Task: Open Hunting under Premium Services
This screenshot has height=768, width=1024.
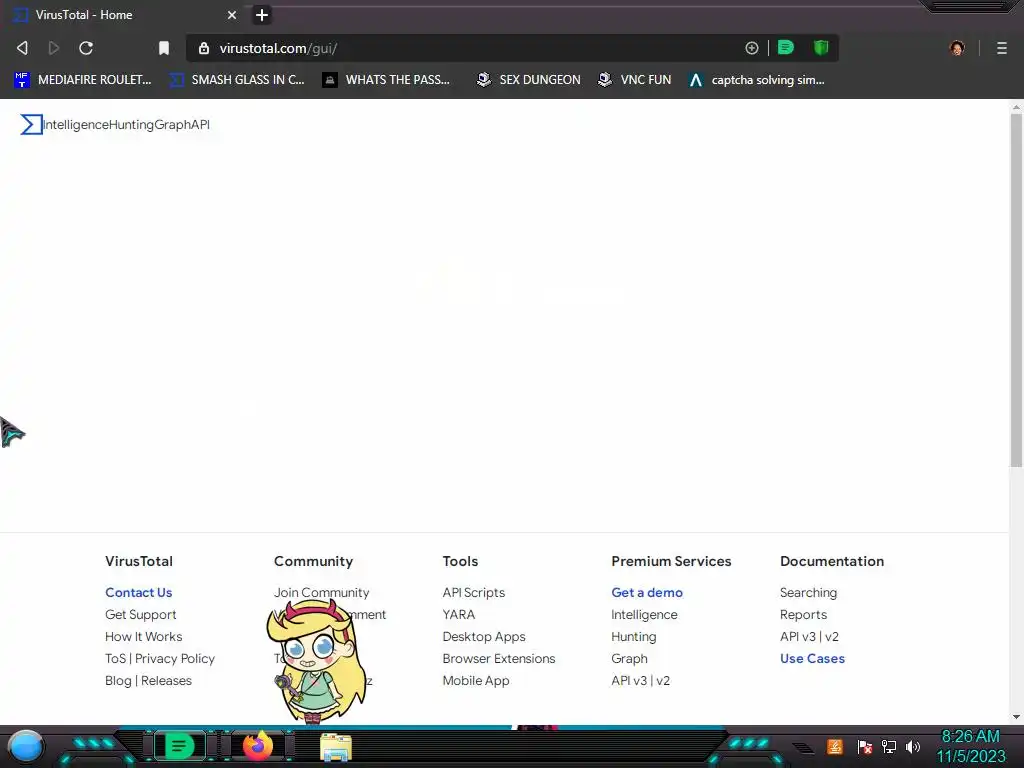Action: [x=633, y=637]
